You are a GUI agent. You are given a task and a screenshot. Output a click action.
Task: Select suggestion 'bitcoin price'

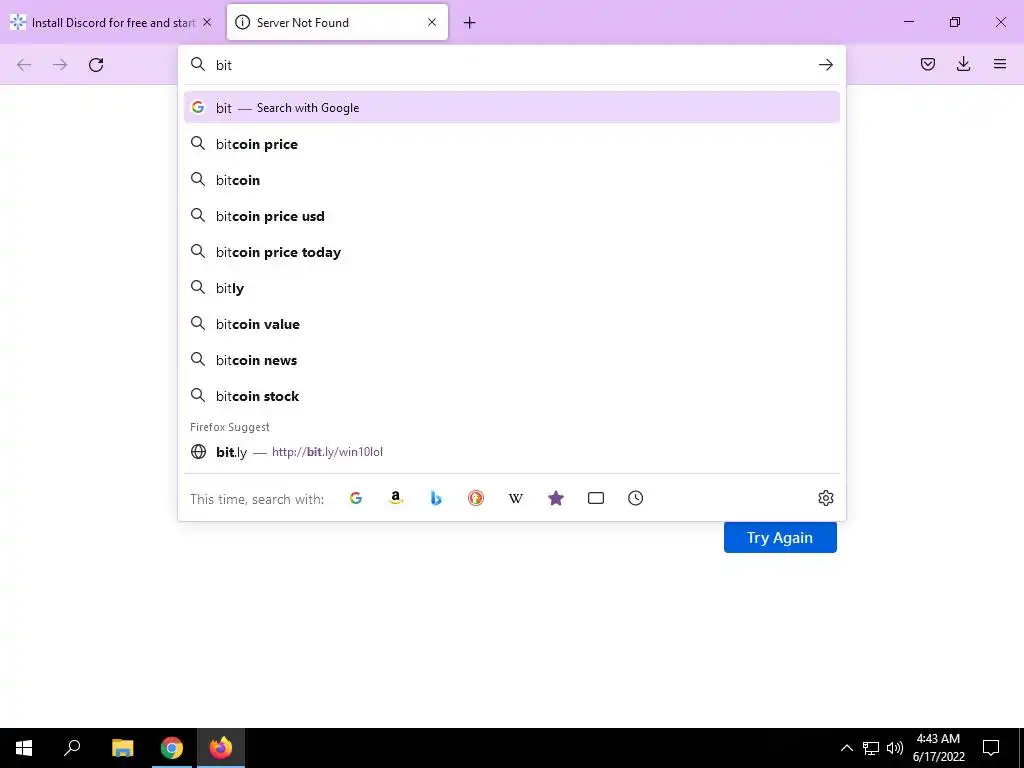pyautogui.click(x=512, y=144)
